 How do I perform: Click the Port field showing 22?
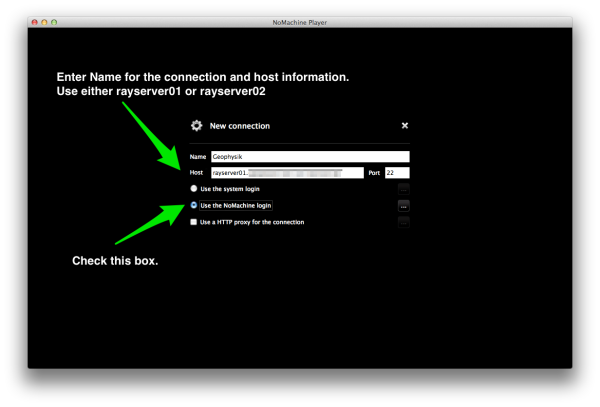click(397, 173)
